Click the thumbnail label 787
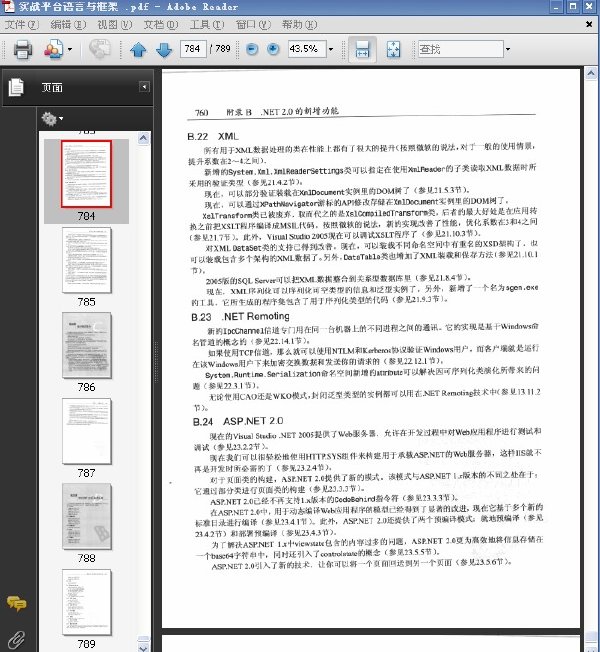 [x=86, y=473]
